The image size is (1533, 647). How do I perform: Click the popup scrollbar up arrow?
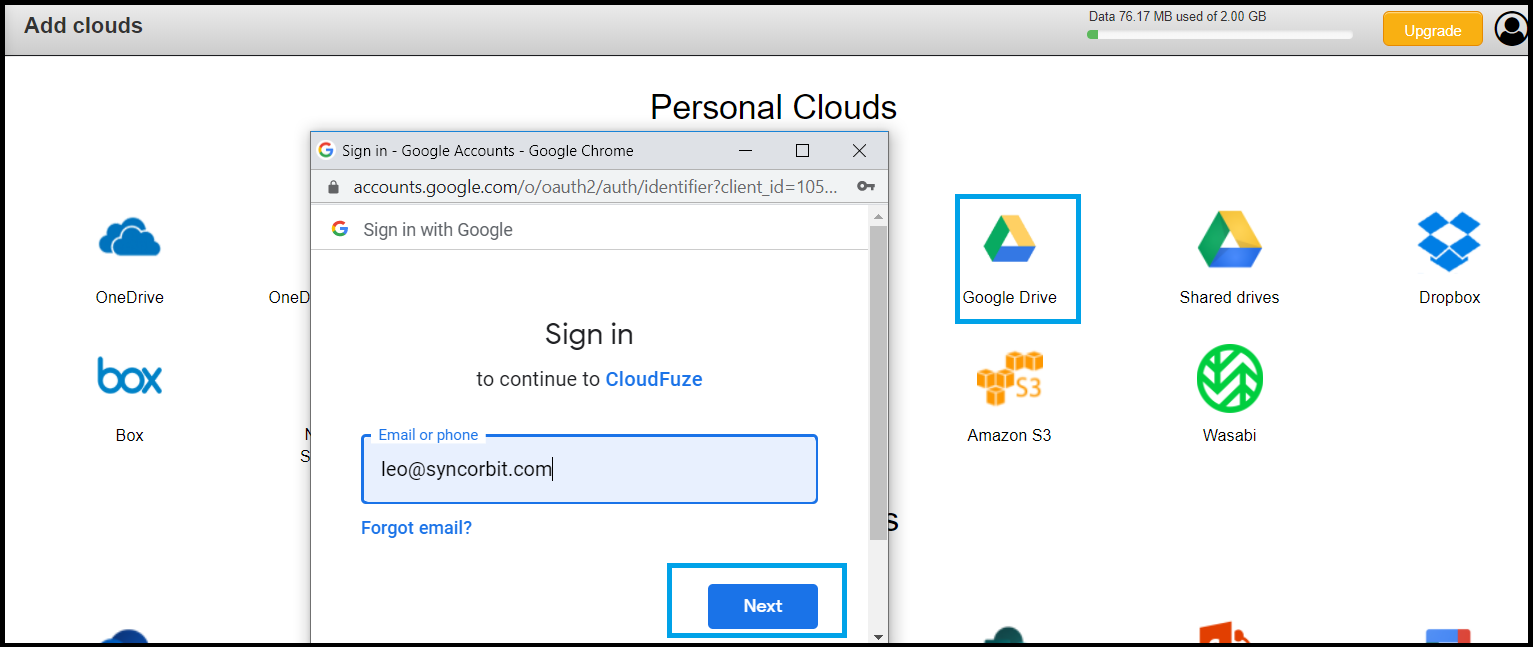878,216
